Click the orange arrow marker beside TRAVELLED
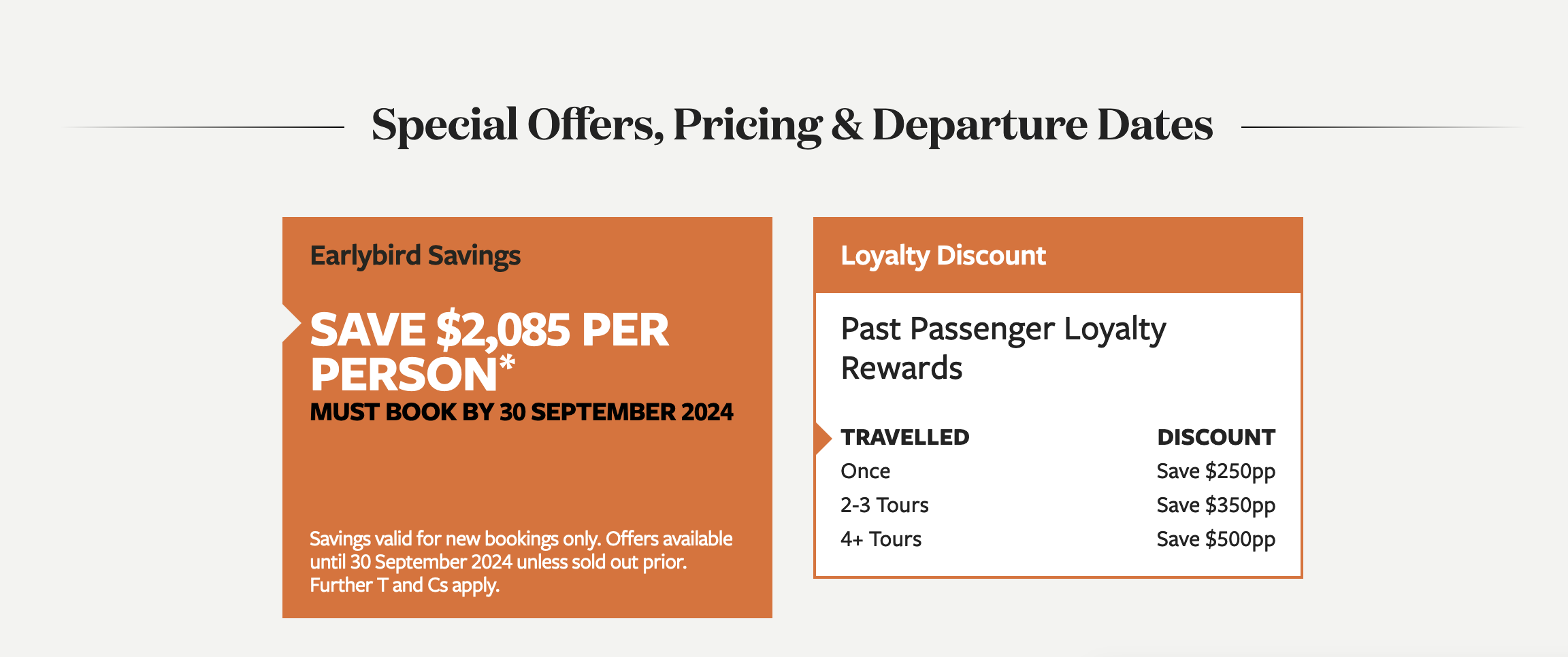 coord(823,438)
